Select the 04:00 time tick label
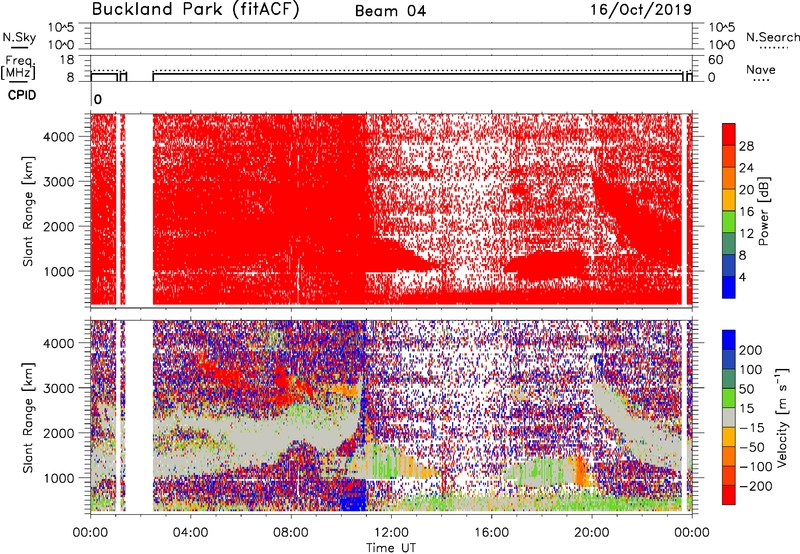800x554 pixels. click(x=190, y=533)
